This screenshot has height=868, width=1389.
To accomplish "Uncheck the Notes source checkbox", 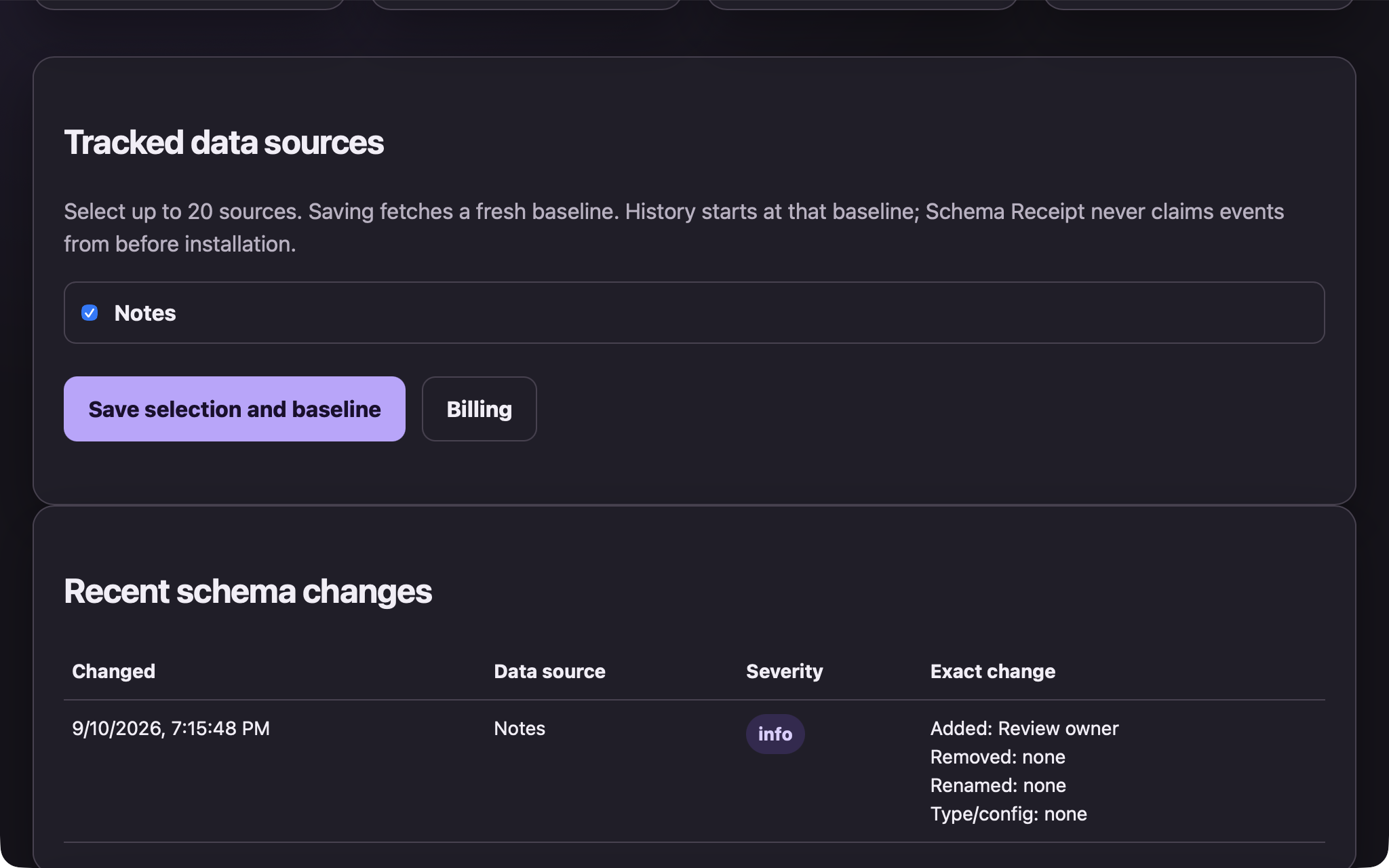I will point(90,313).
